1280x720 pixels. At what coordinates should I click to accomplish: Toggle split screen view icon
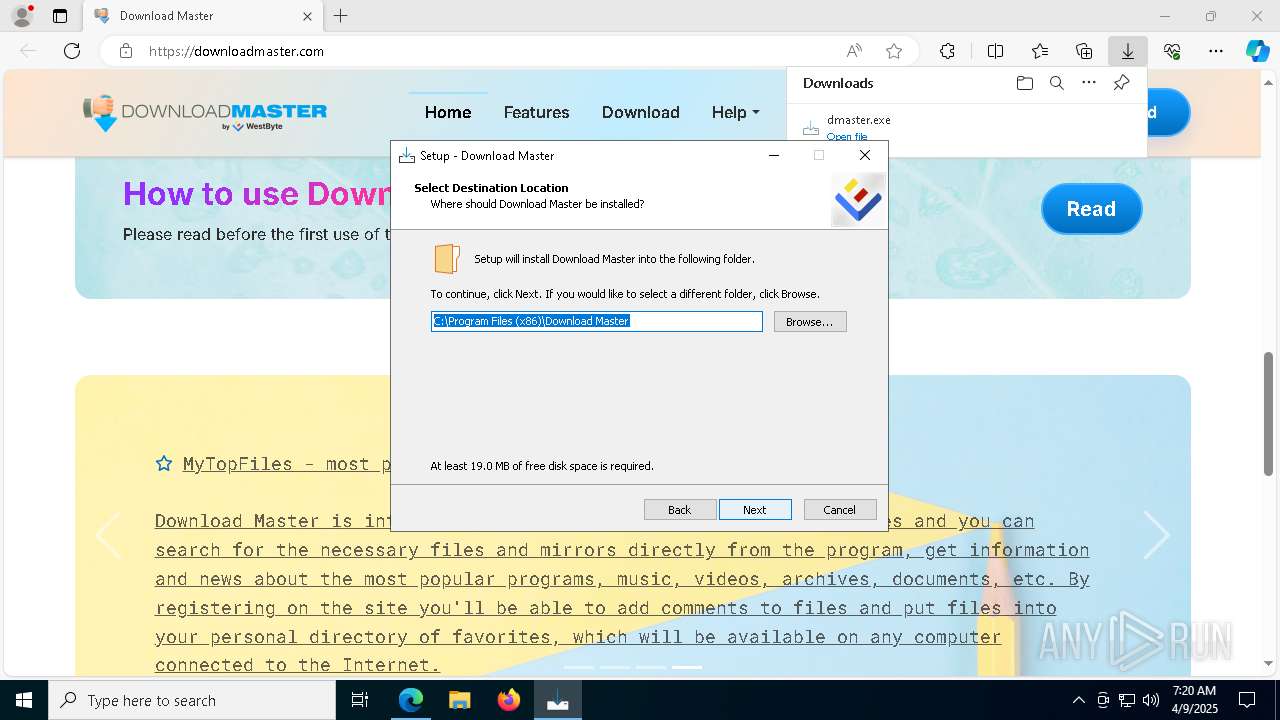pos(996,51)
